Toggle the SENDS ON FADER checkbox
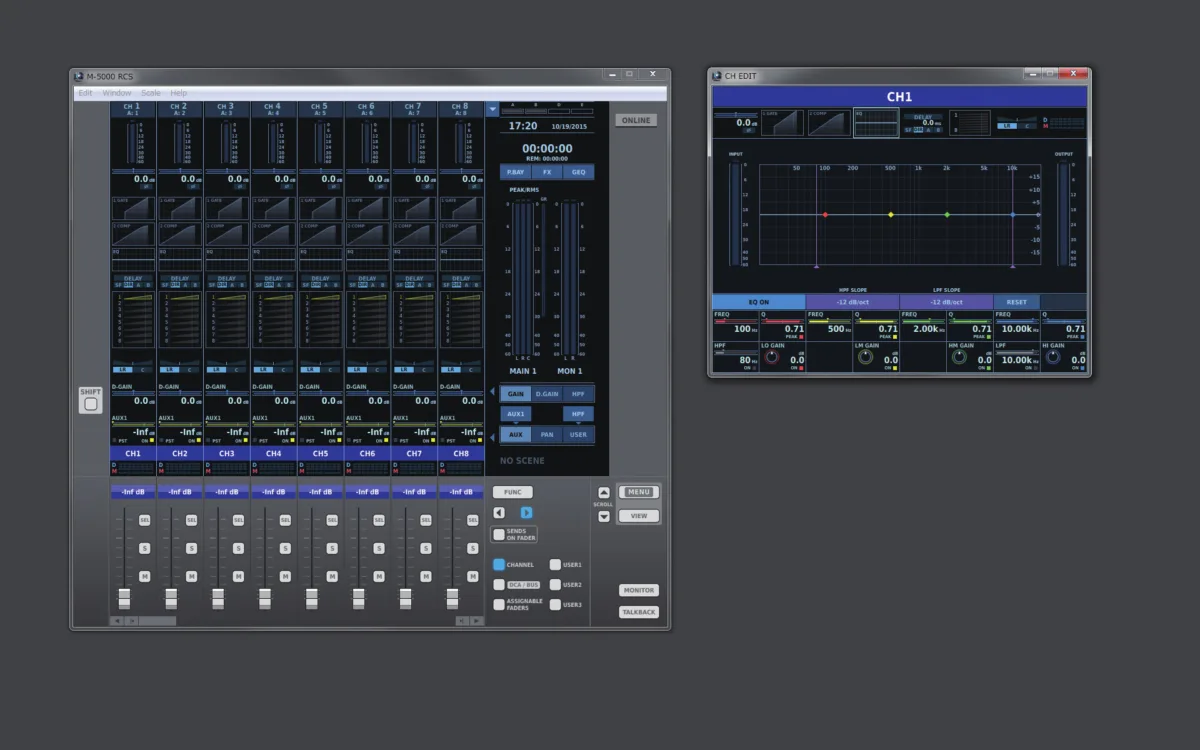Image resolution: width=1200 pixels, height=750 pixels. [x=499, y=535]
